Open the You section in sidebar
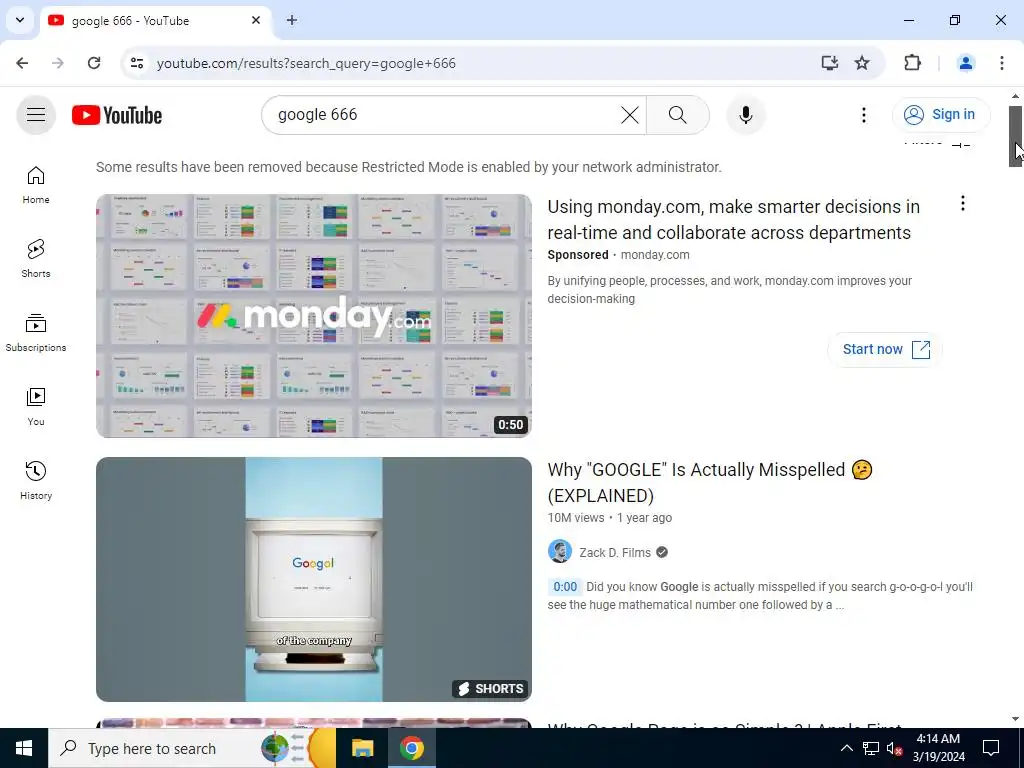Viewport: 1024px width, 768px height. pyautogui.click(x=36, y=406)
